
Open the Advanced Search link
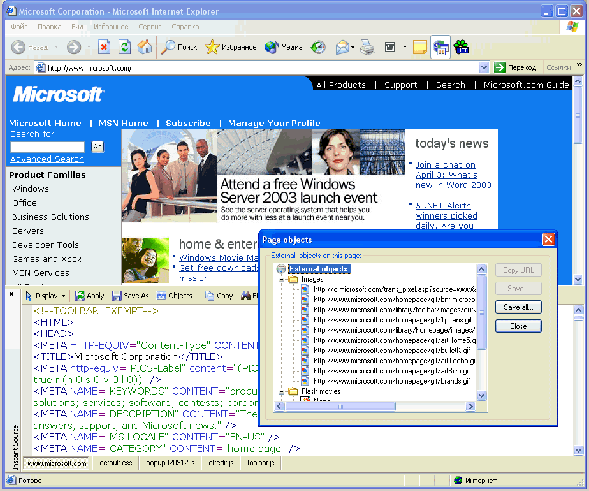[x=47, y=159]
